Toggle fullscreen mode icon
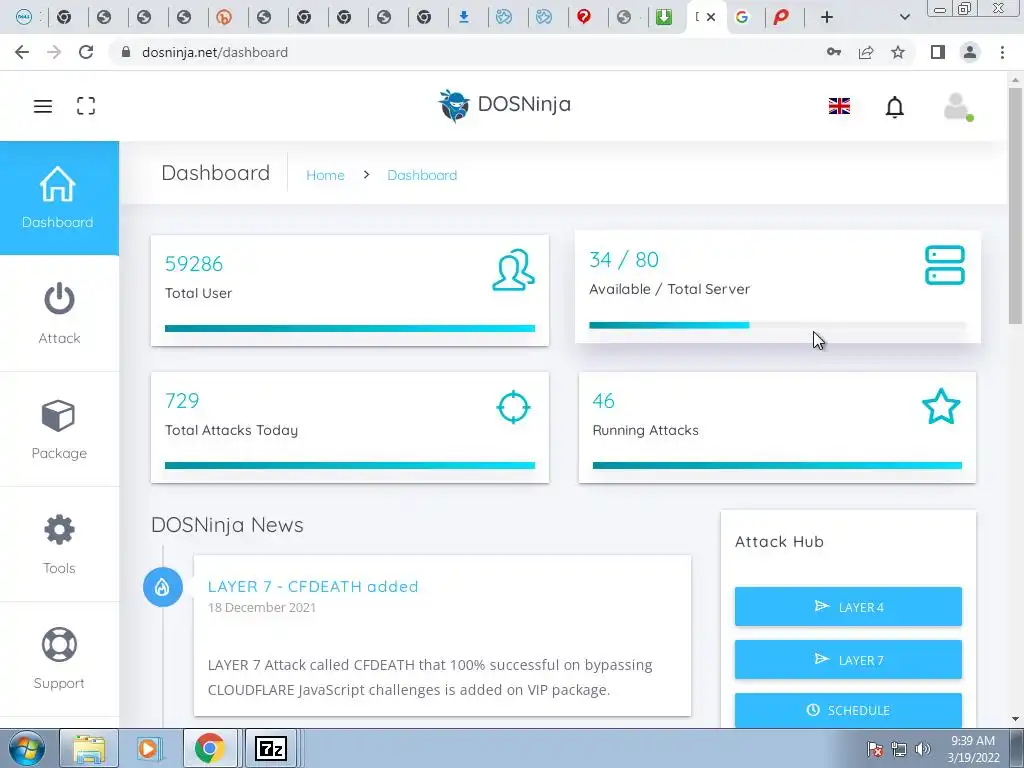The height and width of the screenshot is (768, 1024). click(86, 106)
